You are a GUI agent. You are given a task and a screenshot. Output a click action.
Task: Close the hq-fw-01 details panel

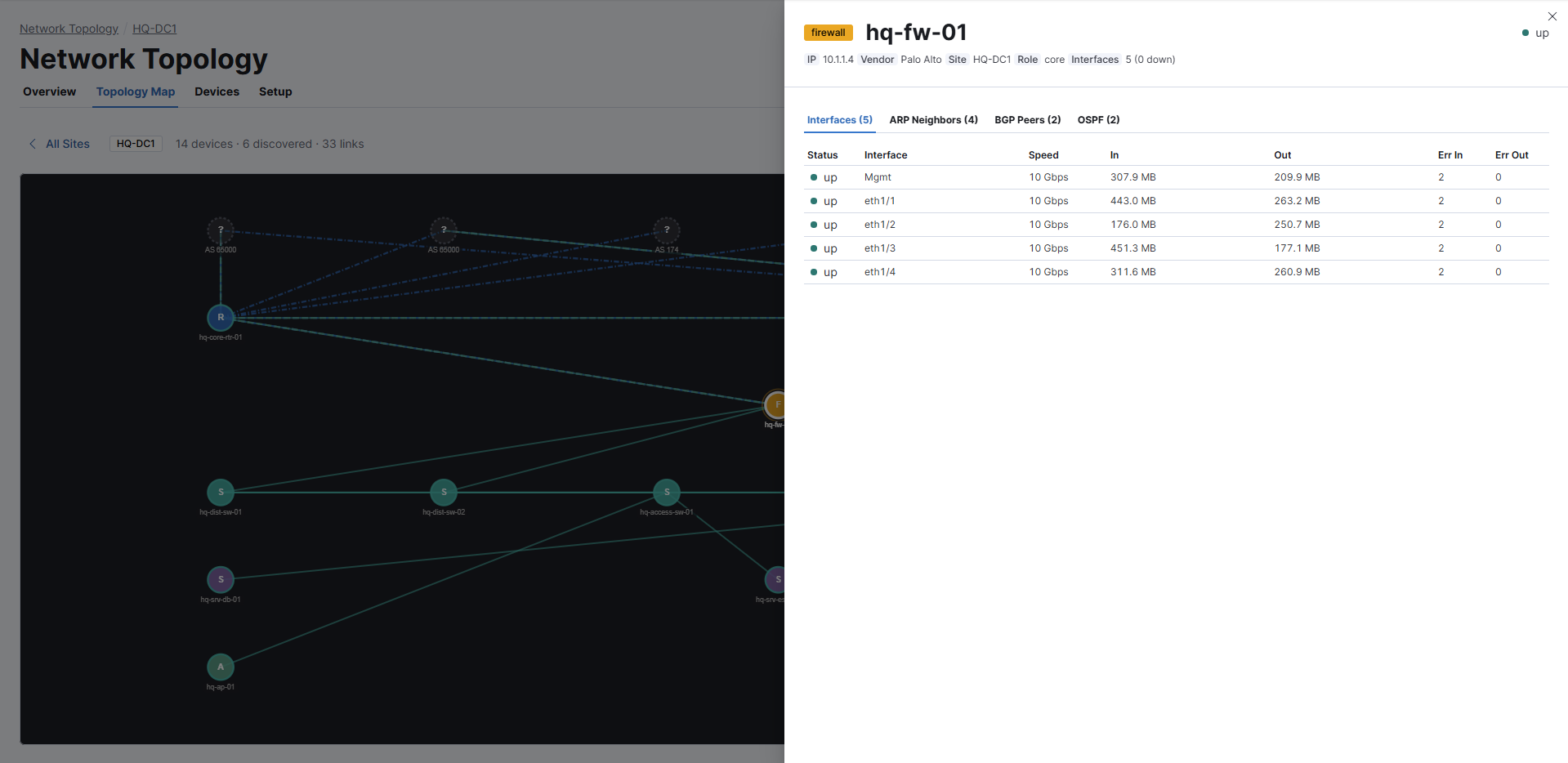pos(1552,16)
